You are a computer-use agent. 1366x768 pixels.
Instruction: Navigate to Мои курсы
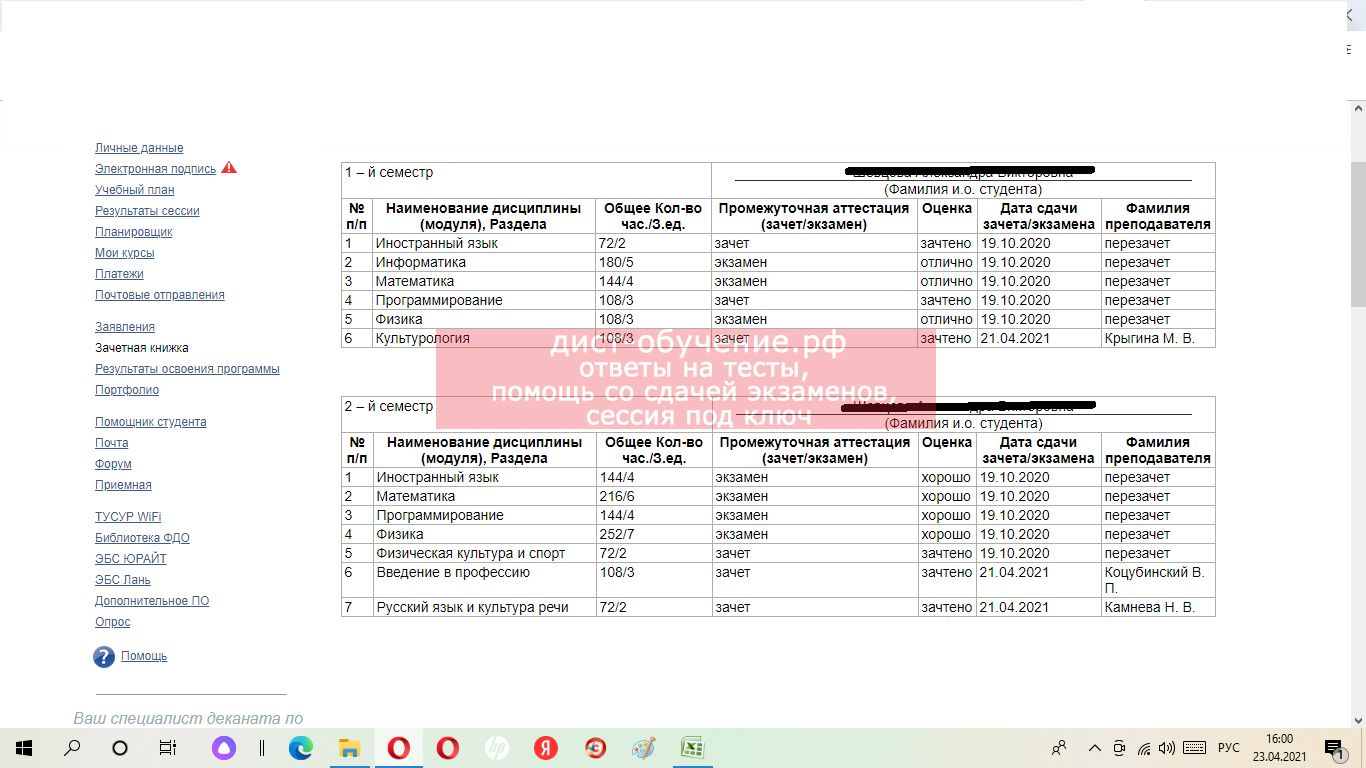tap(125, 253)
